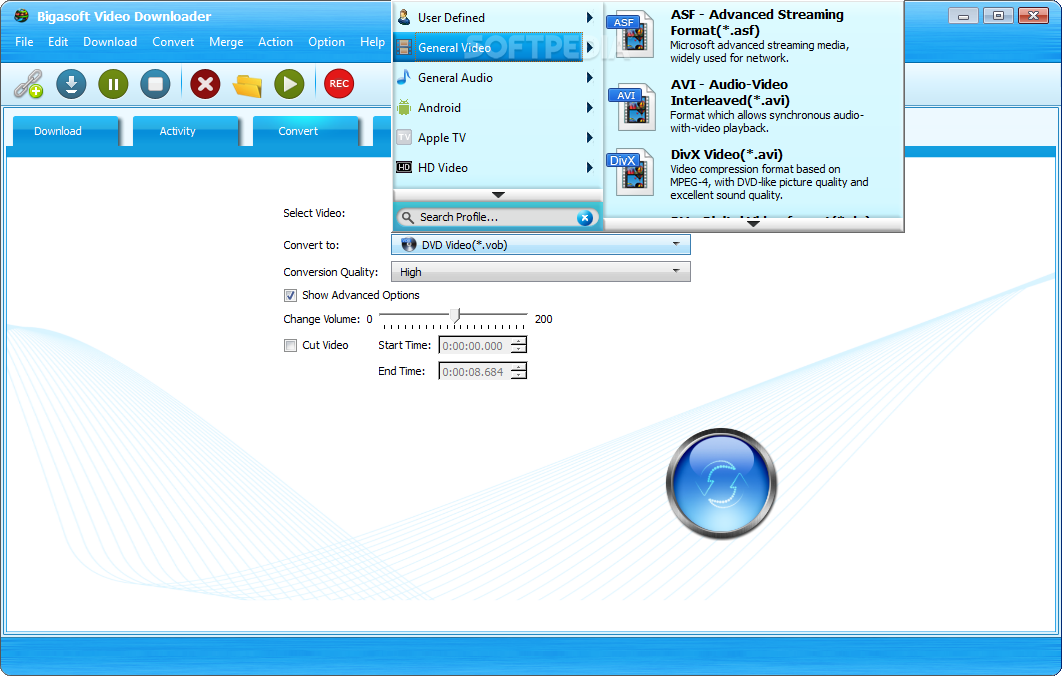Click the Search Profile input field
The image size is (1062, 676).
(497, 217)
